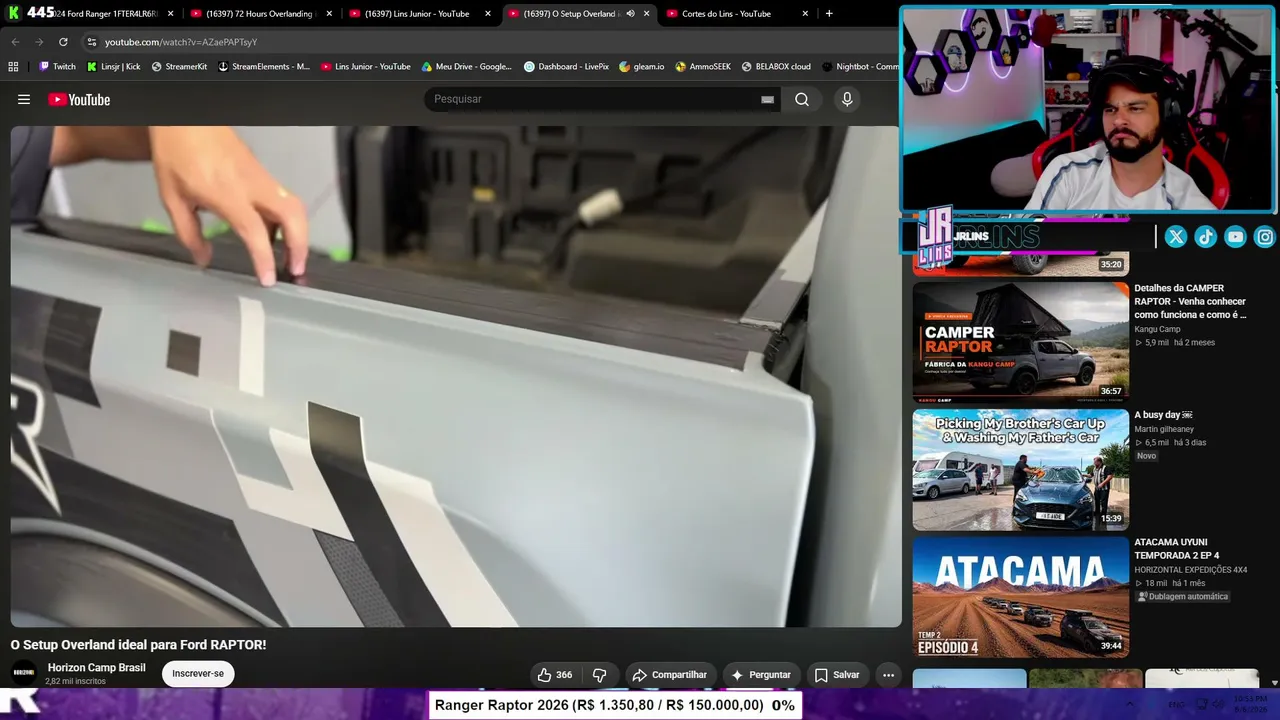The width and height of the screenshot is (1280, 720).
Task: Open the gleam.io bookmark
Action: (641, 67)
